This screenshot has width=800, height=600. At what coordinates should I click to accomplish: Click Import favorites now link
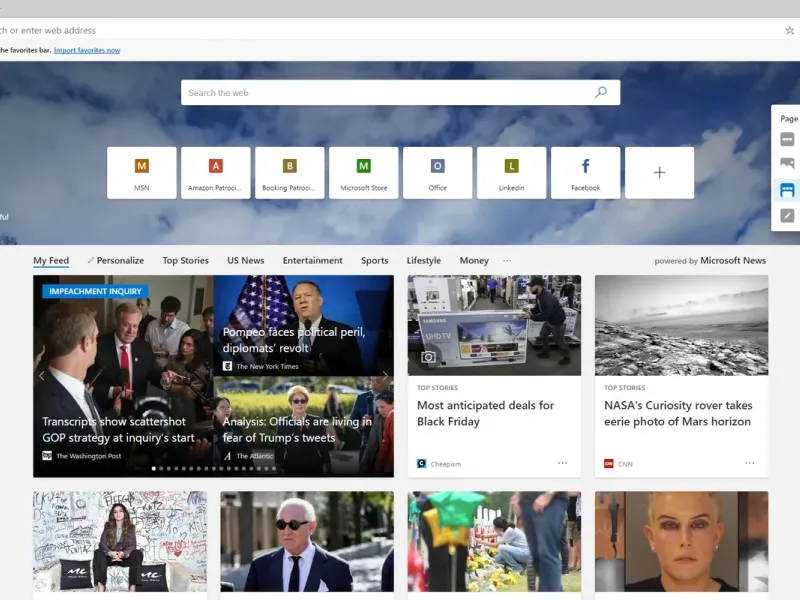click(87, 50)
